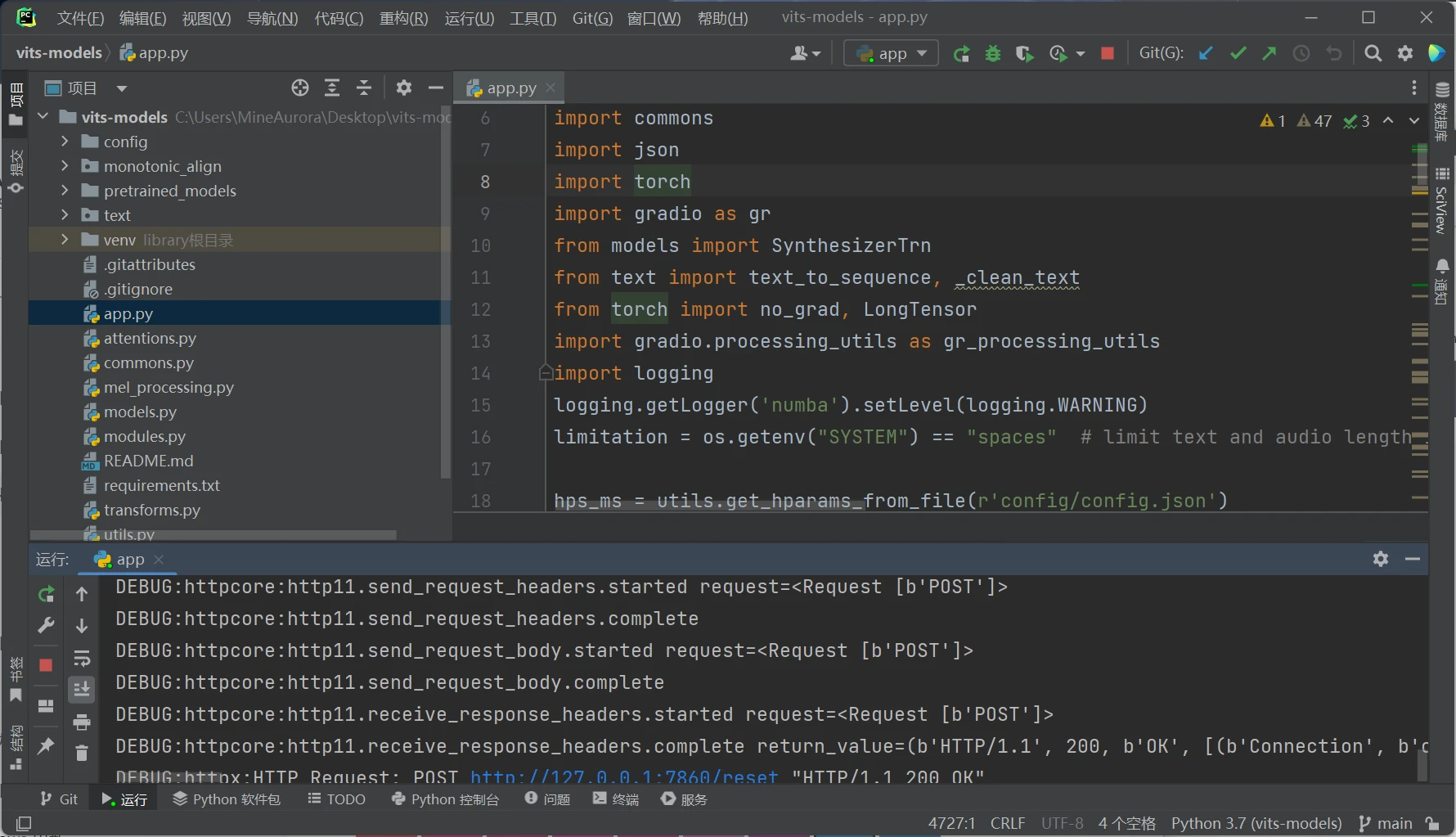Screen dimensions: 1456x837
Task: Click the project tree vertical scrollbar
Action: tap(446, 293)
